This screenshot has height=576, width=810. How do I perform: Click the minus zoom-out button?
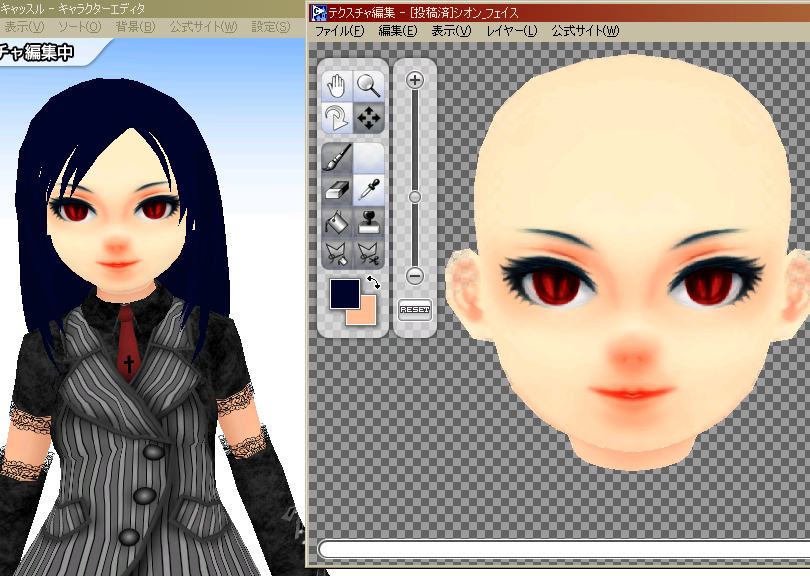[415, 276]
